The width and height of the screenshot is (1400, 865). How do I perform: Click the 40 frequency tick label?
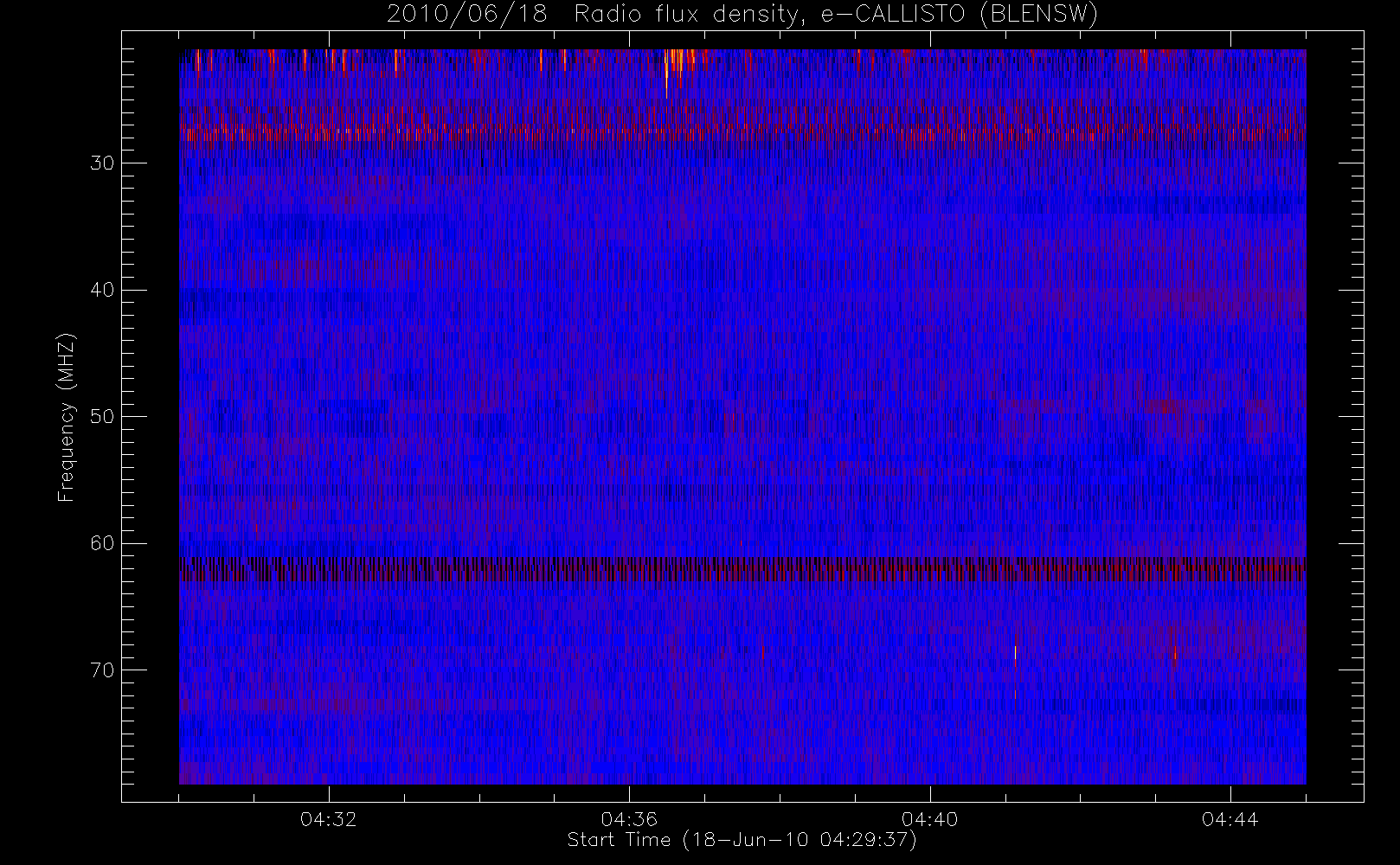tap(102, 290)
